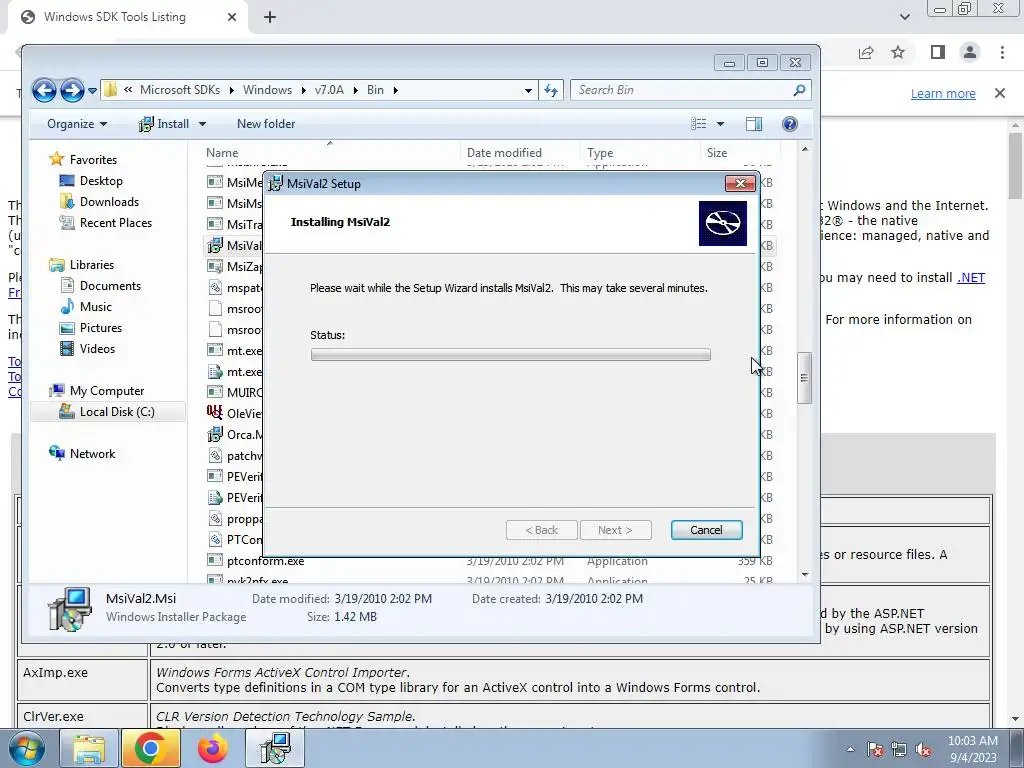
Task: Open Recent Places in the sidebar
Action: [116, 223]
